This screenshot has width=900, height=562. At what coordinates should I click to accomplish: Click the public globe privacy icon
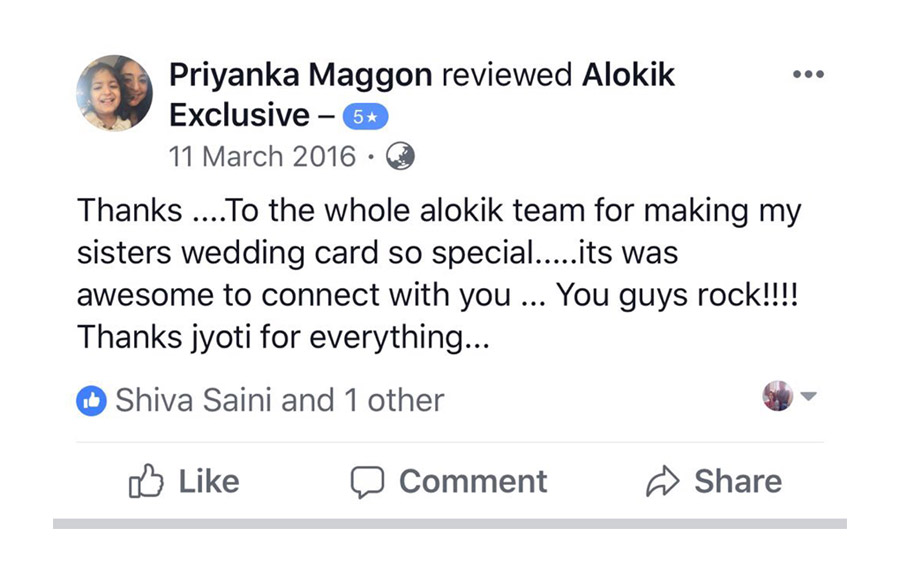[x=400, y=156]
